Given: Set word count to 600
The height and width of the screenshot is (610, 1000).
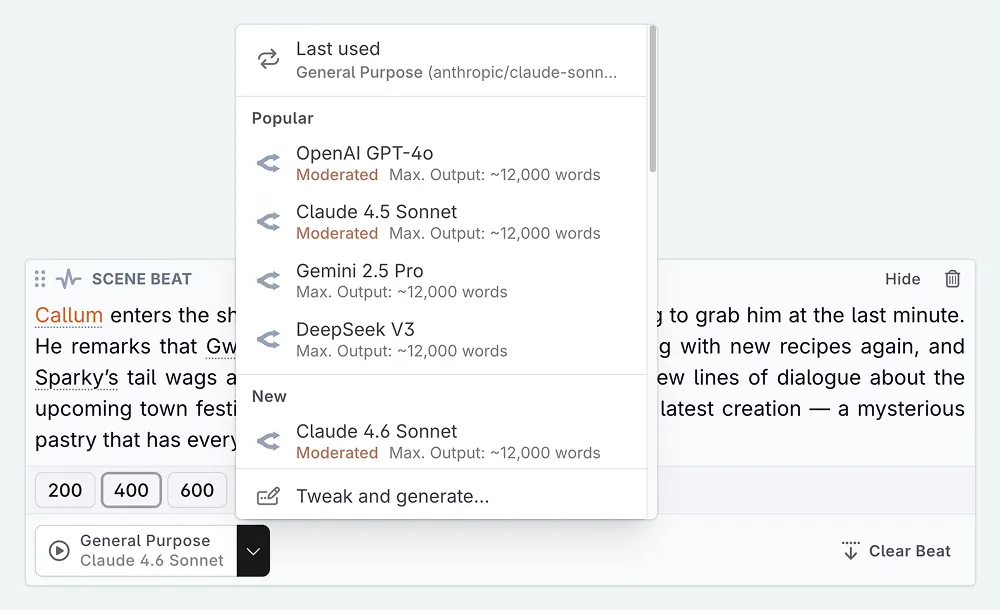Looking at the screenshot, I should pyautogui.click(x=197, y=490).
